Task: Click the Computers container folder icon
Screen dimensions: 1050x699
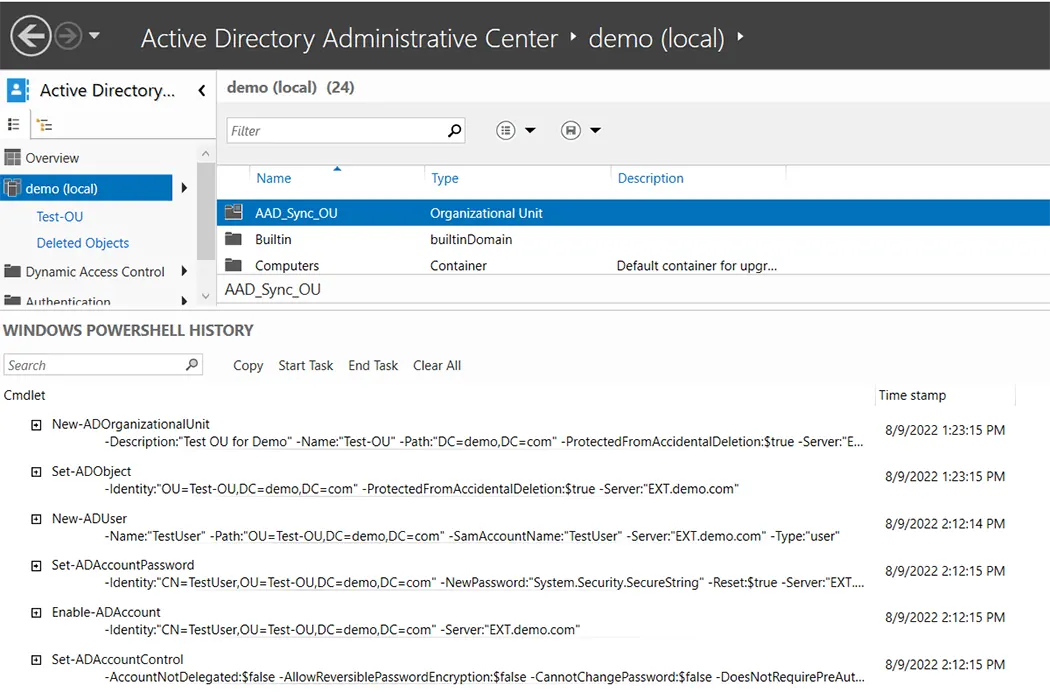Action: (233, 264)
